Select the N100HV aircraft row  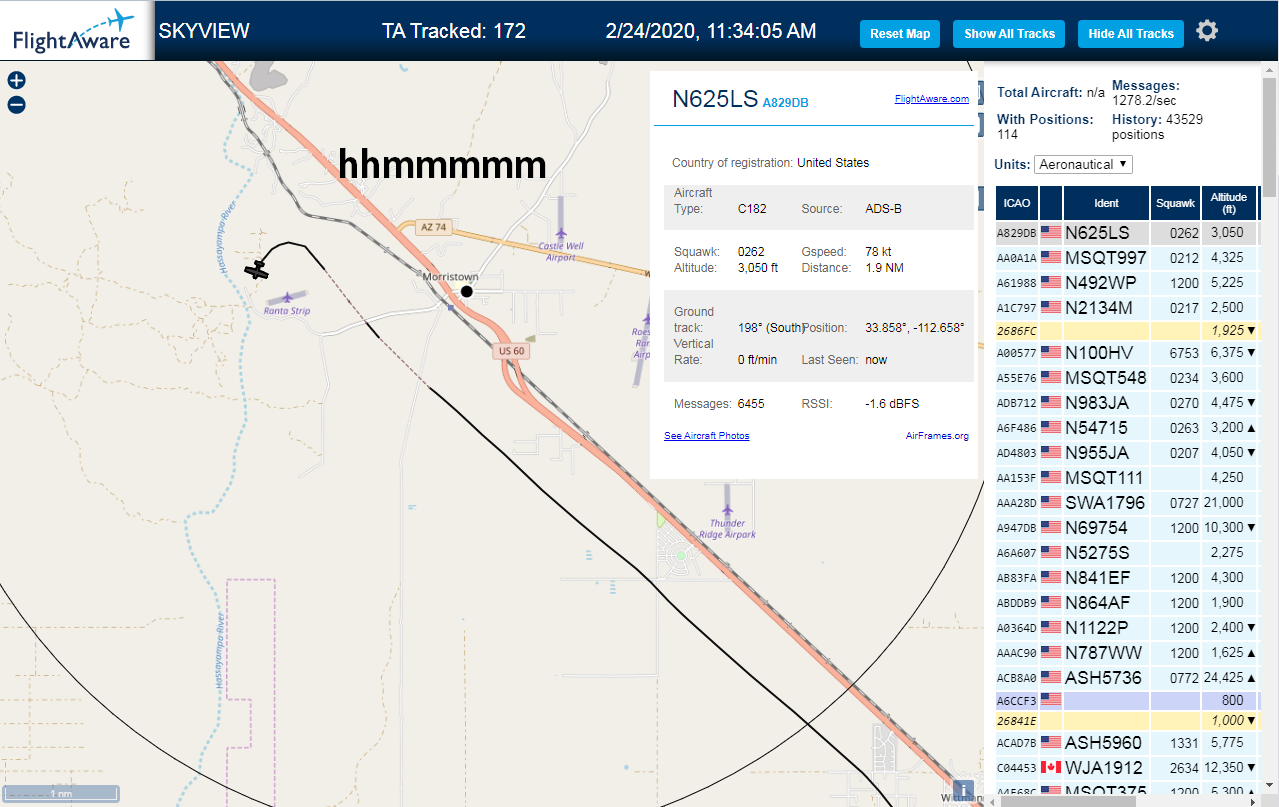point(1127,352)
